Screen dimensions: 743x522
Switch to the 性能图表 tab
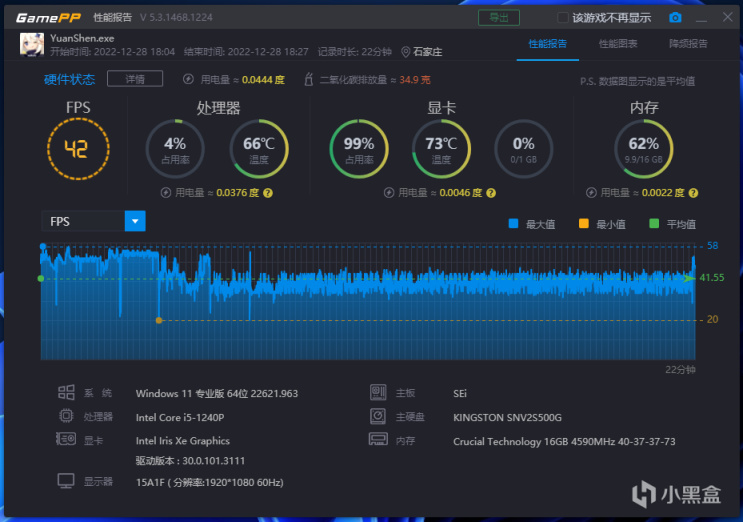[618, 44]
